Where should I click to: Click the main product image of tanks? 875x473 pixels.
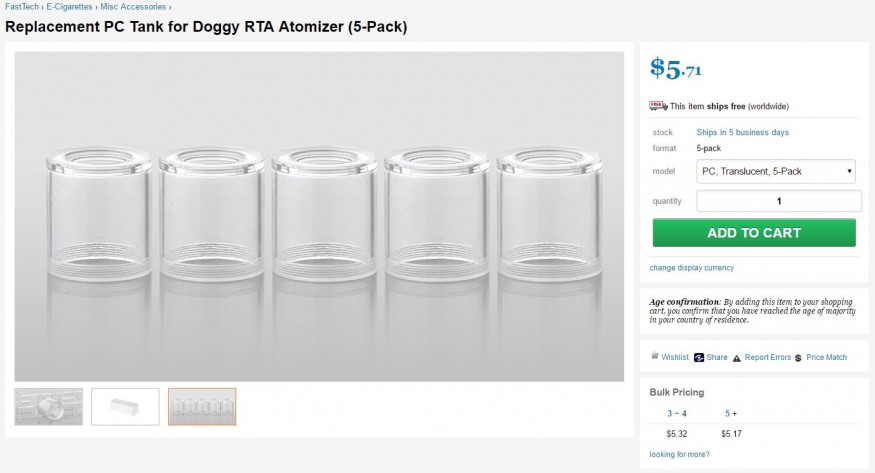tap(320, 216)
